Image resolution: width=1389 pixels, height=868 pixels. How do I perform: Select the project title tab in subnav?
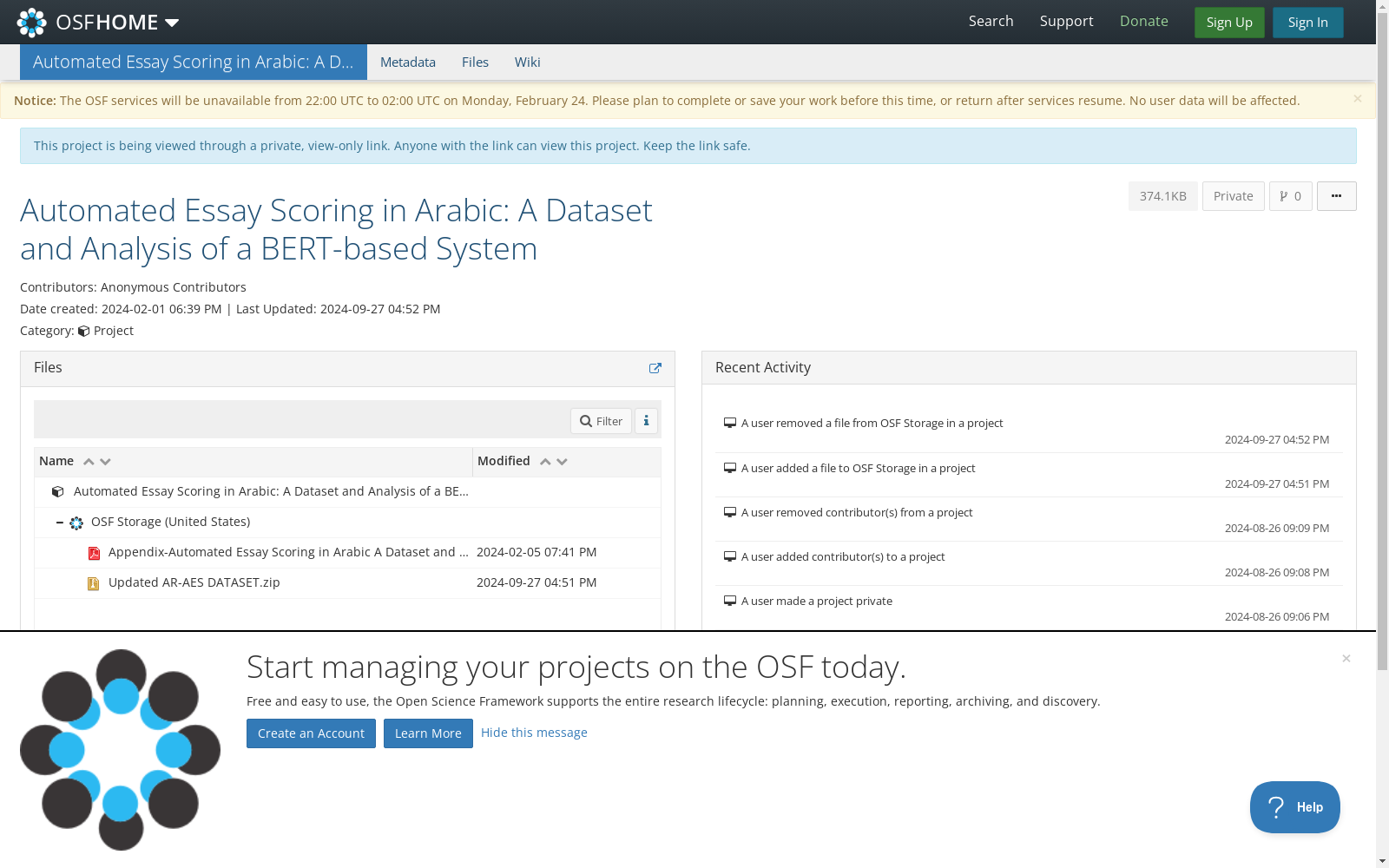[193, 62]
